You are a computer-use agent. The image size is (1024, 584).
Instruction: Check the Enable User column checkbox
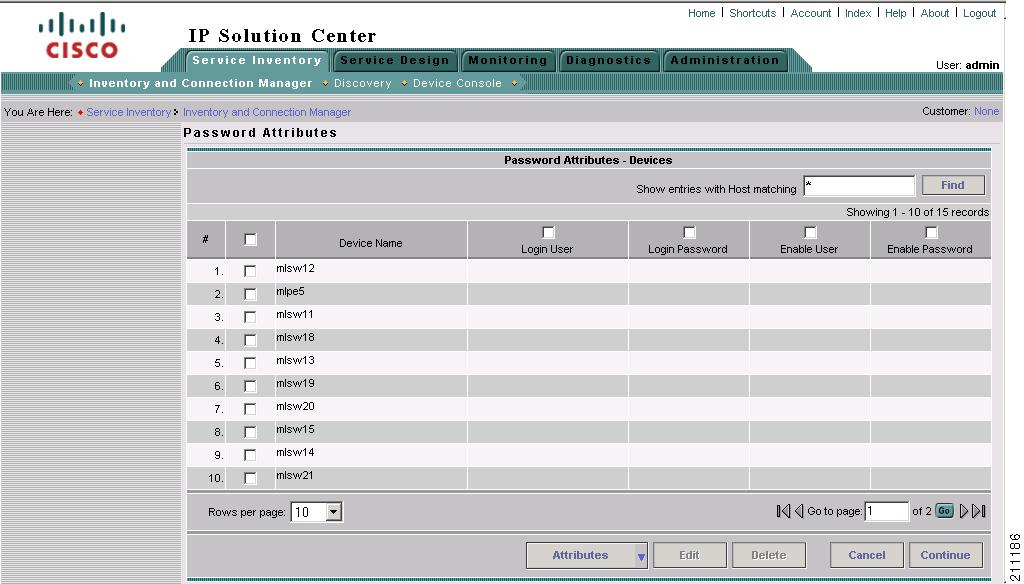(x=810, y=233)
